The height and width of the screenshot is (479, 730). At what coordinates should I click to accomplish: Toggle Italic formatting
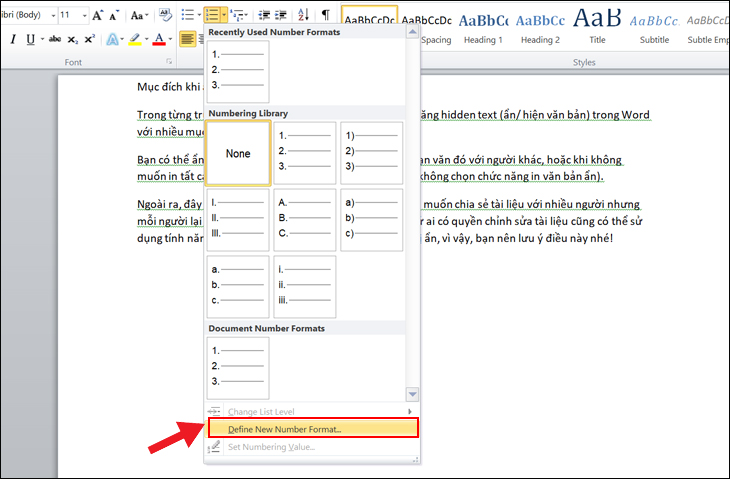[13, 40]
